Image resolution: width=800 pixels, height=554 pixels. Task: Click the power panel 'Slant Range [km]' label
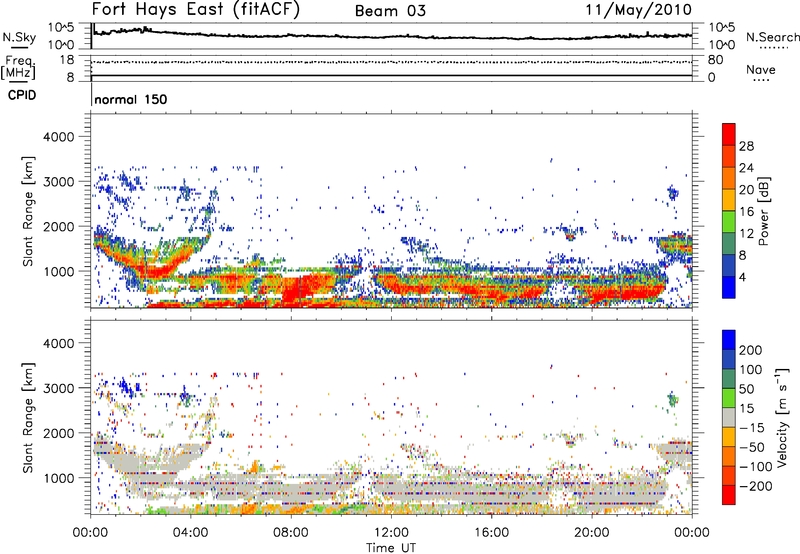pyautogui.click(x=28, y=211)
